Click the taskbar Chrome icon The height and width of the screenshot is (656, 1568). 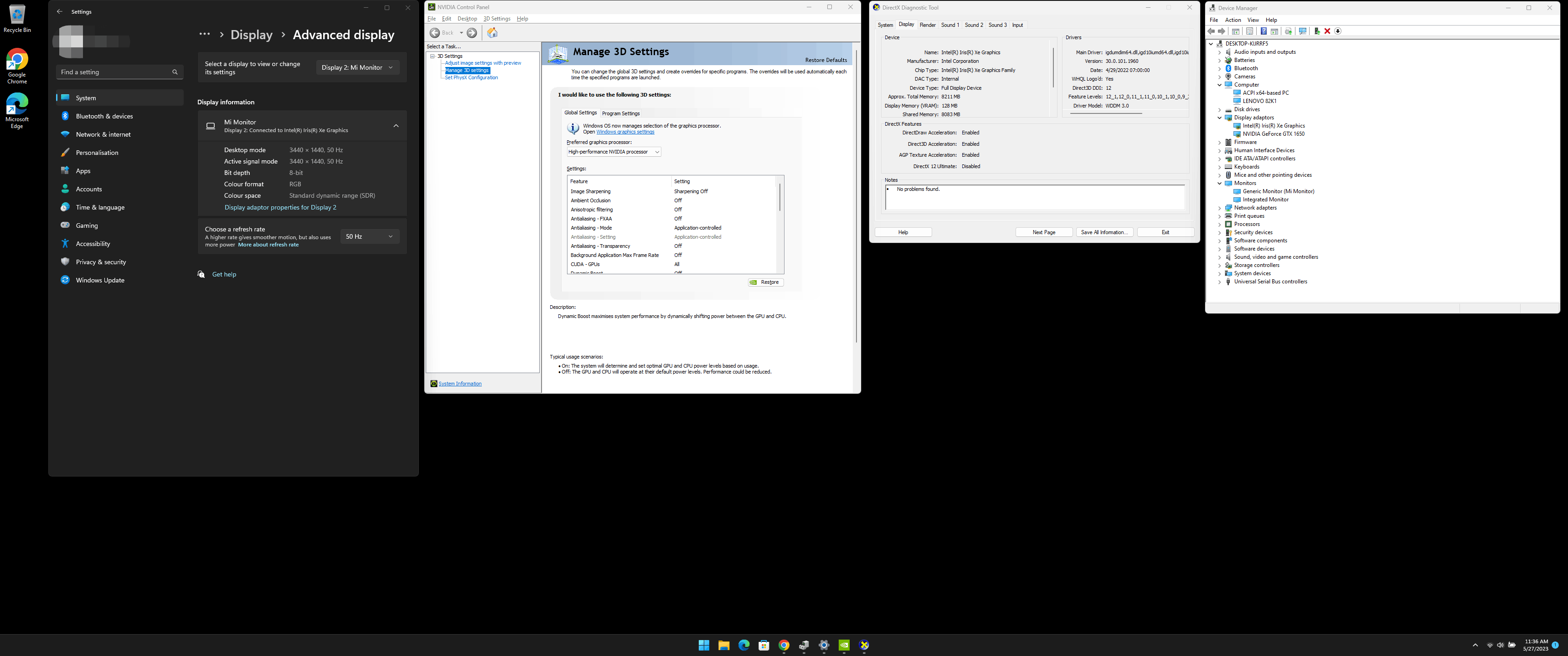784,645
